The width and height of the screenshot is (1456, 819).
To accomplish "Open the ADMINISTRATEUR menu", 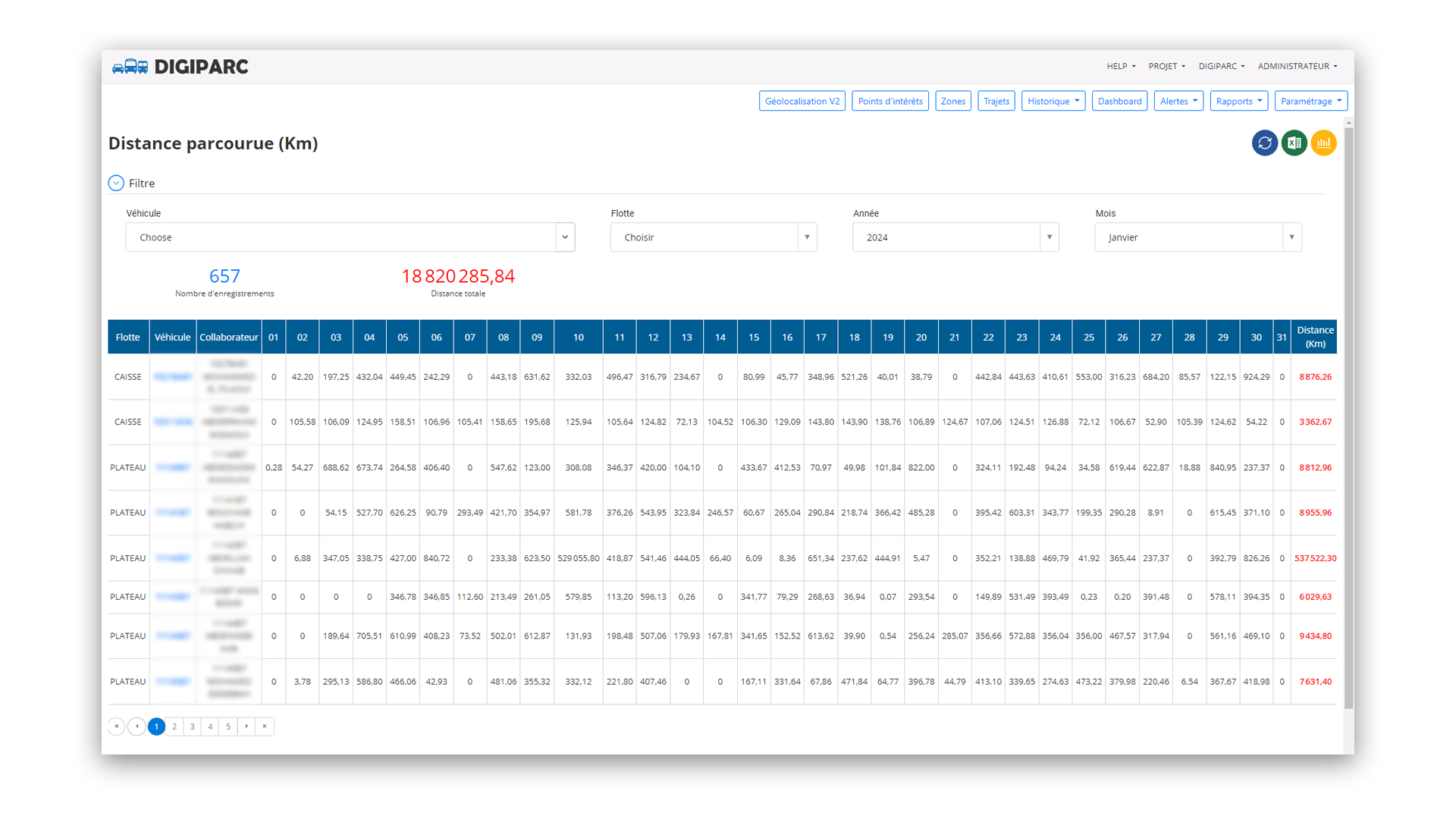I will click(x=1298, y=66).
